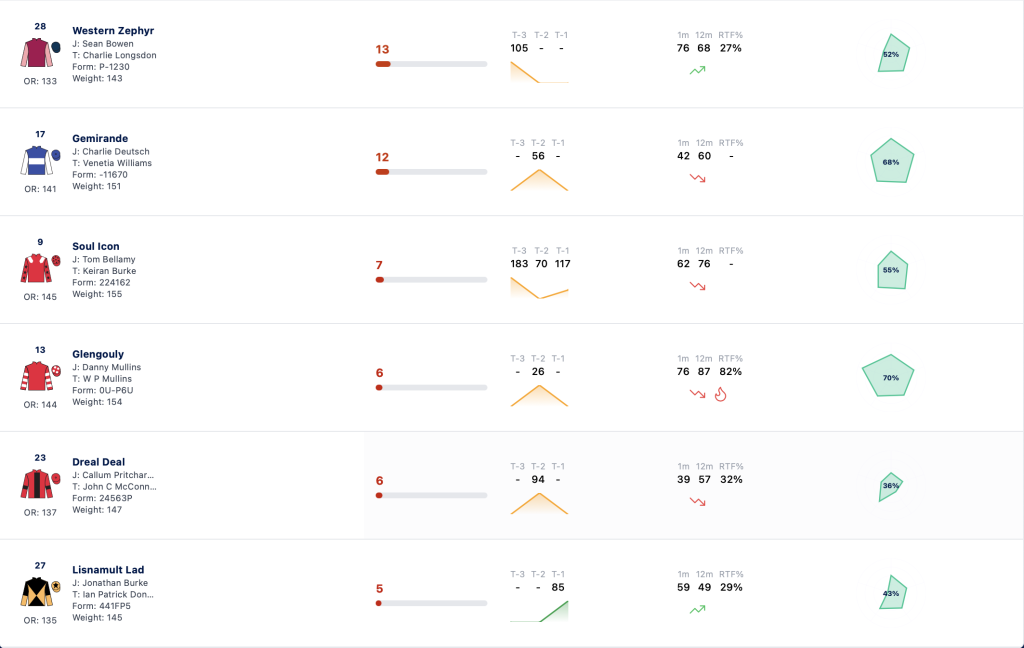This screenshot has height=648, width=1024.
Task: Click Lisnamult Lad's green rising sparkline chart
Action: pyautogui.click(x=539, y=611)
